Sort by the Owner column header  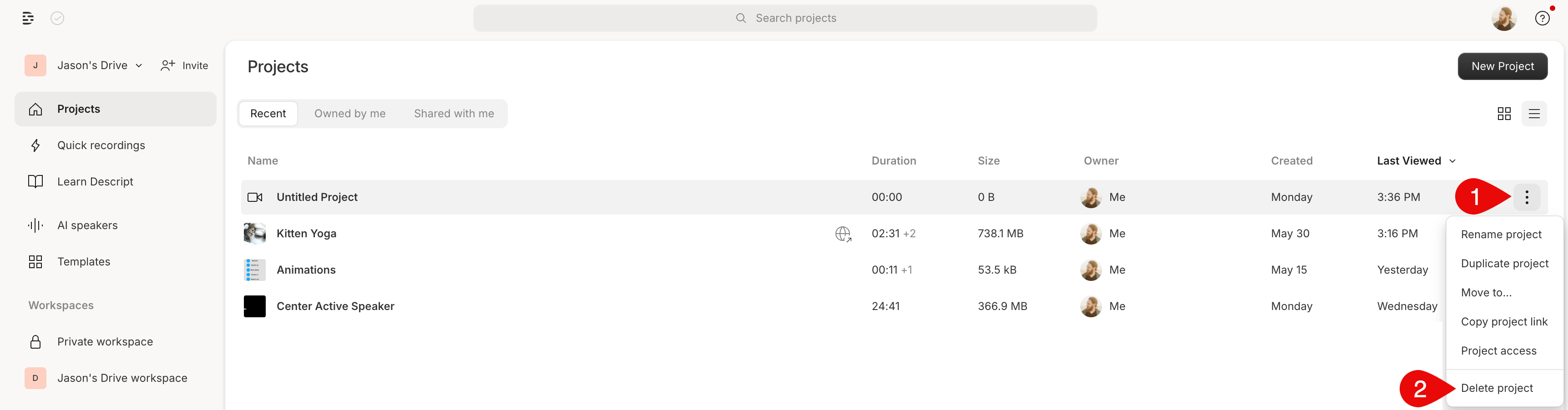[1101, 161]
